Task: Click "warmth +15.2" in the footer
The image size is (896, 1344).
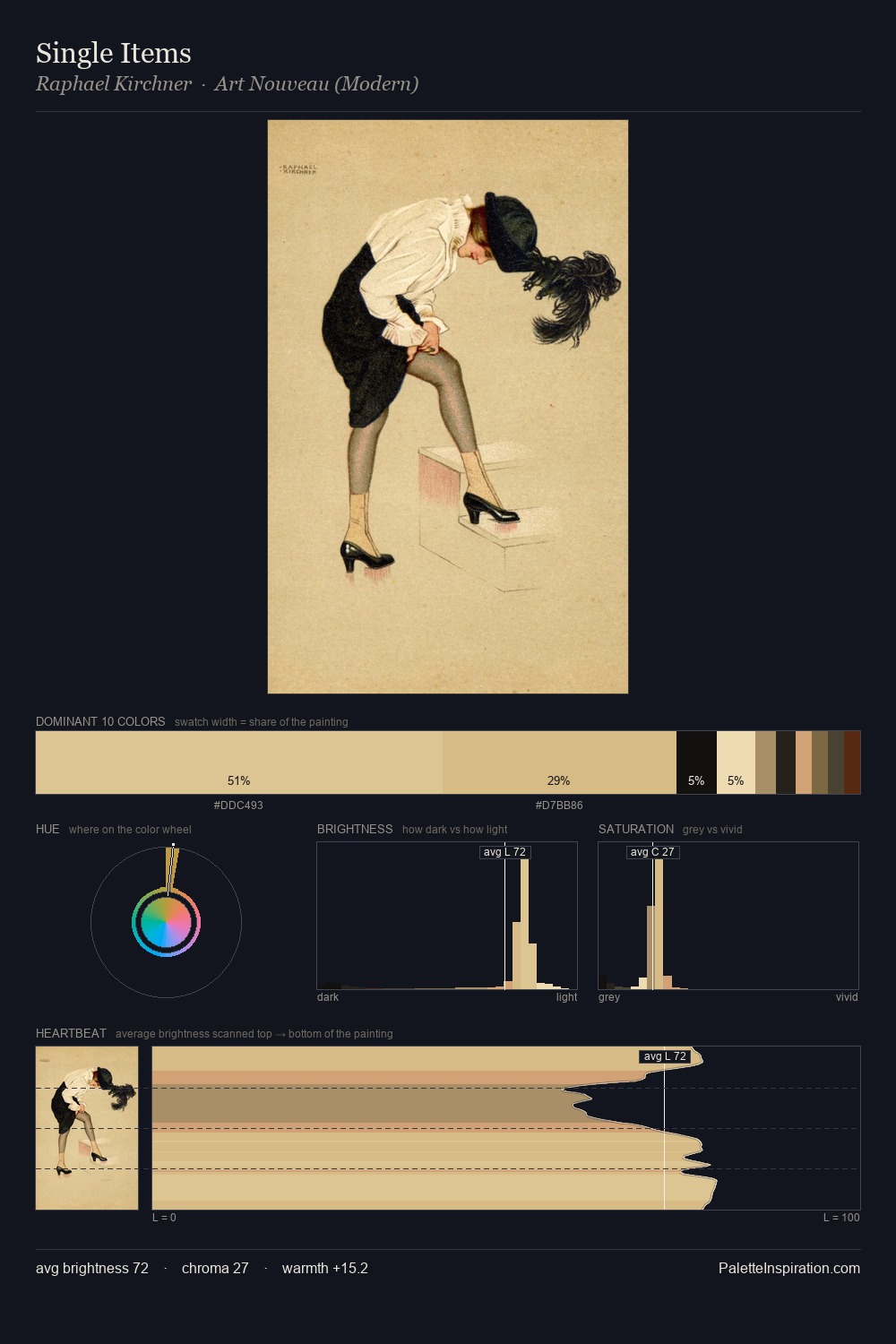Action: [x=325, y=1268]
